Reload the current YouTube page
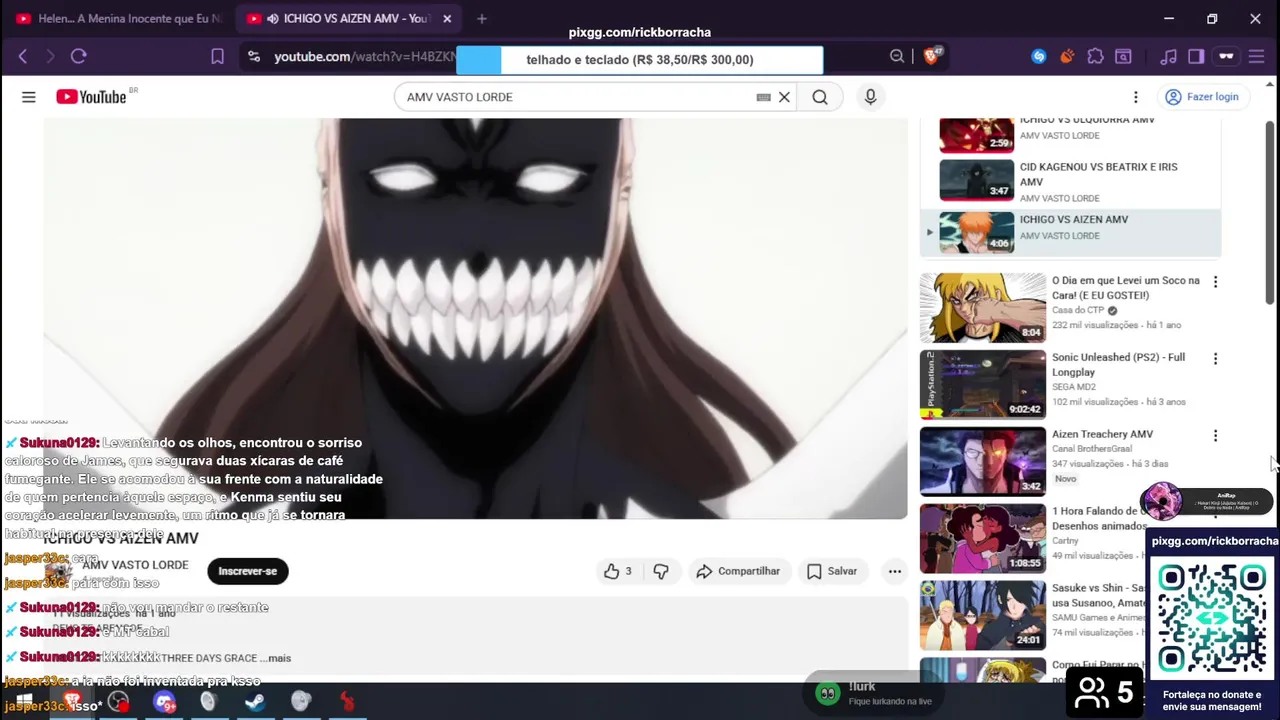1280x720 pixels. point(79,57)
